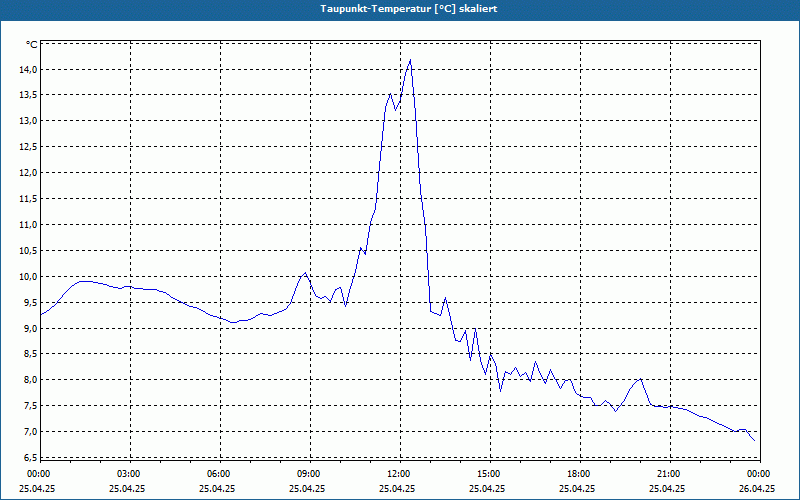
Task: Click the '13,0' y-axis value
Action: pyautogui.click(x=29, y=121)
